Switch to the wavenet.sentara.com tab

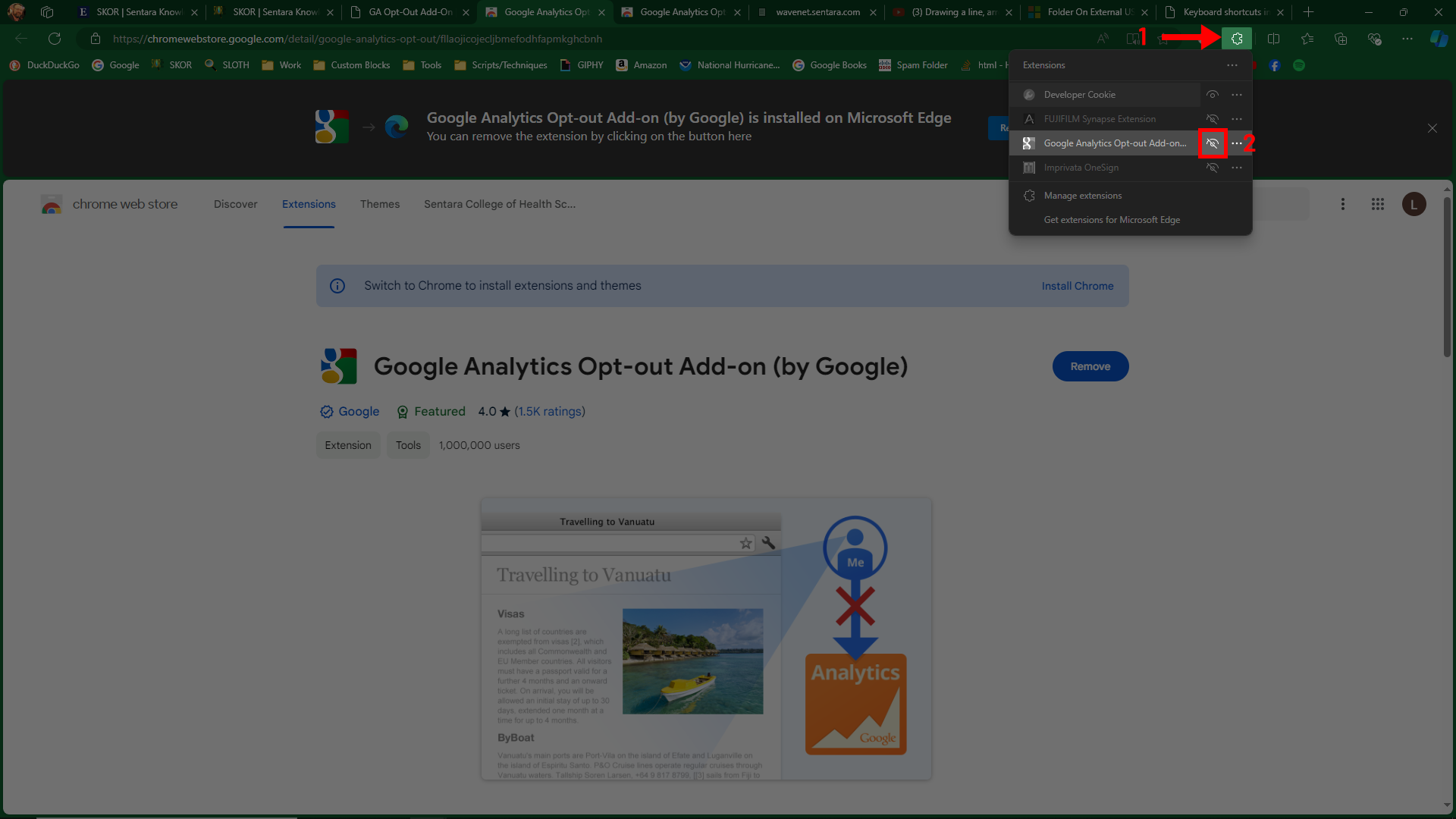point(816,12)
